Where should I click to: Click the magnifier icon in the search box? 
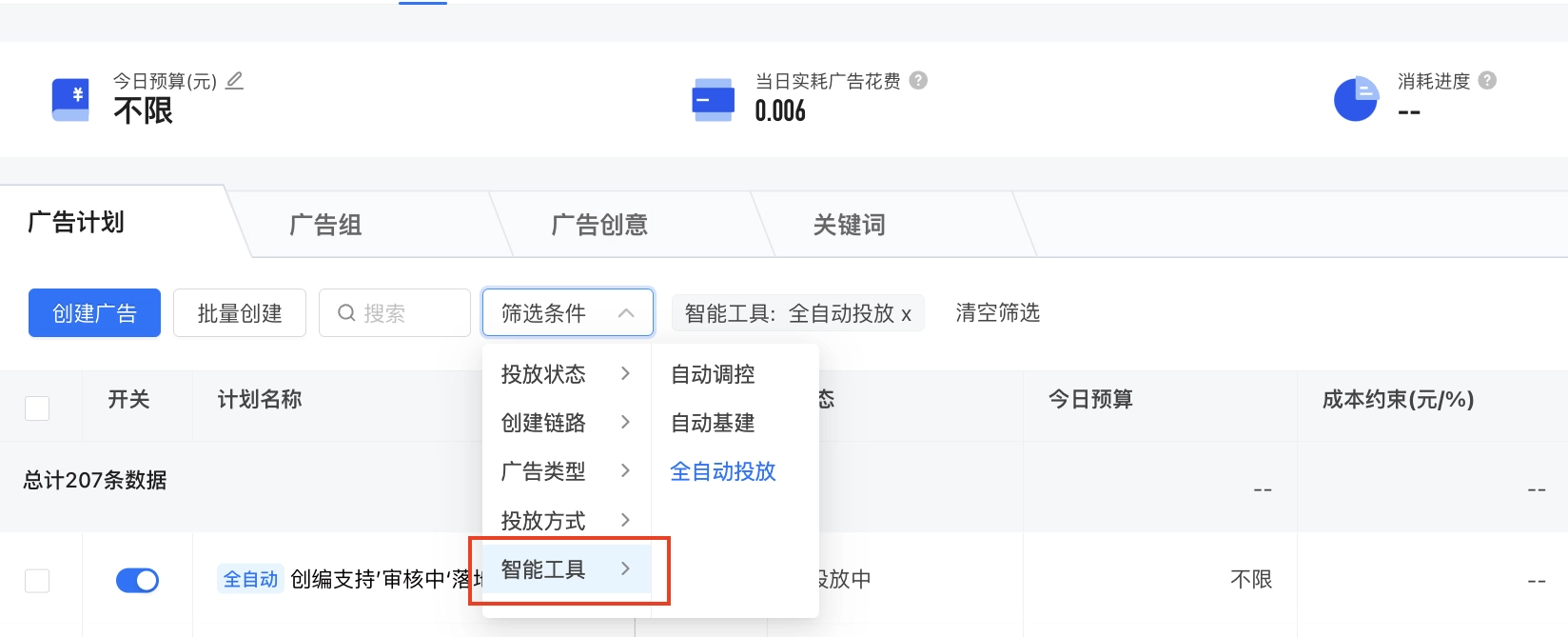346,312
